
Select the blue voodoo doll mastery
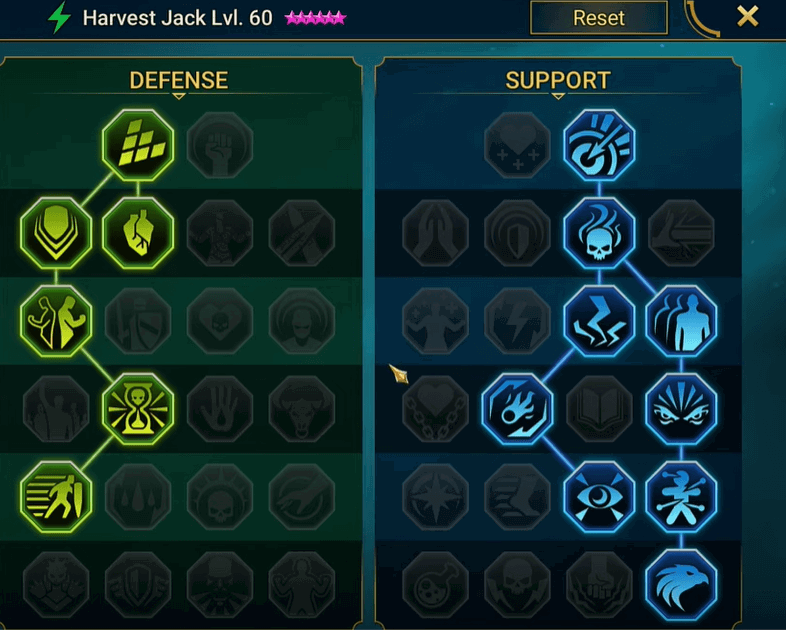pos(681,497)
